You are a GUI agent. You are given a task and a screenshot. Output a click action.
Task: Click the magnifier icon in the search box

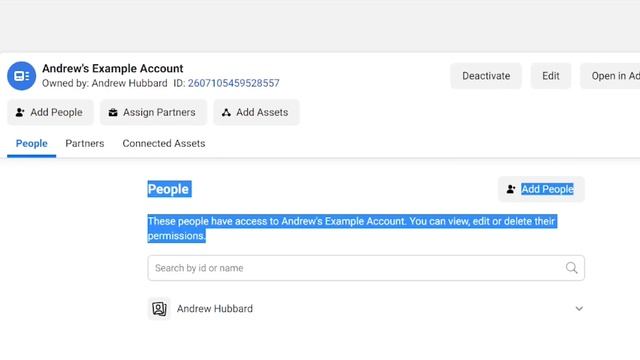tap(571, 268)
